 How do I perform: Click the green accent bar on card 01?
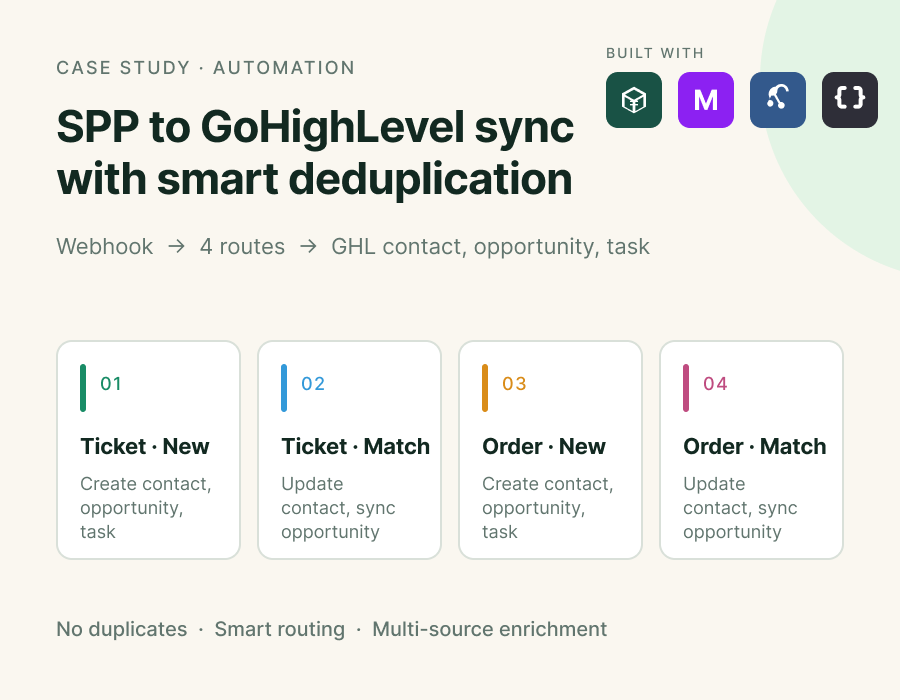83,388
